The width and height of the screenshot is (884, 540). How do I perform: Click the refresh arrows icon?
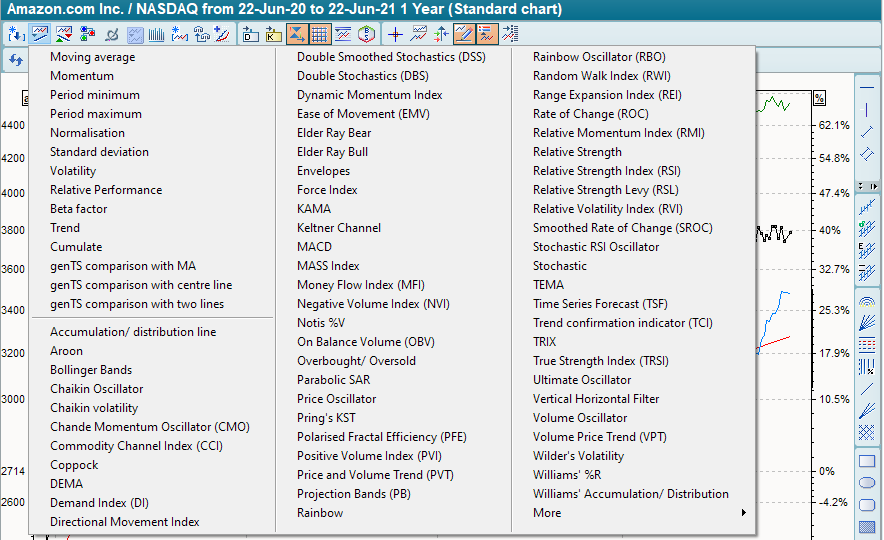(16, 60)
